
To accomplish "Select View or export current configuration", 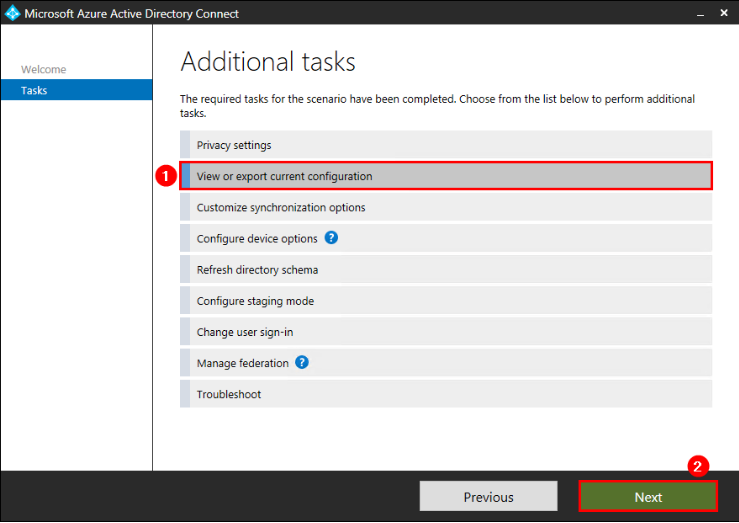I will (446, 176).
